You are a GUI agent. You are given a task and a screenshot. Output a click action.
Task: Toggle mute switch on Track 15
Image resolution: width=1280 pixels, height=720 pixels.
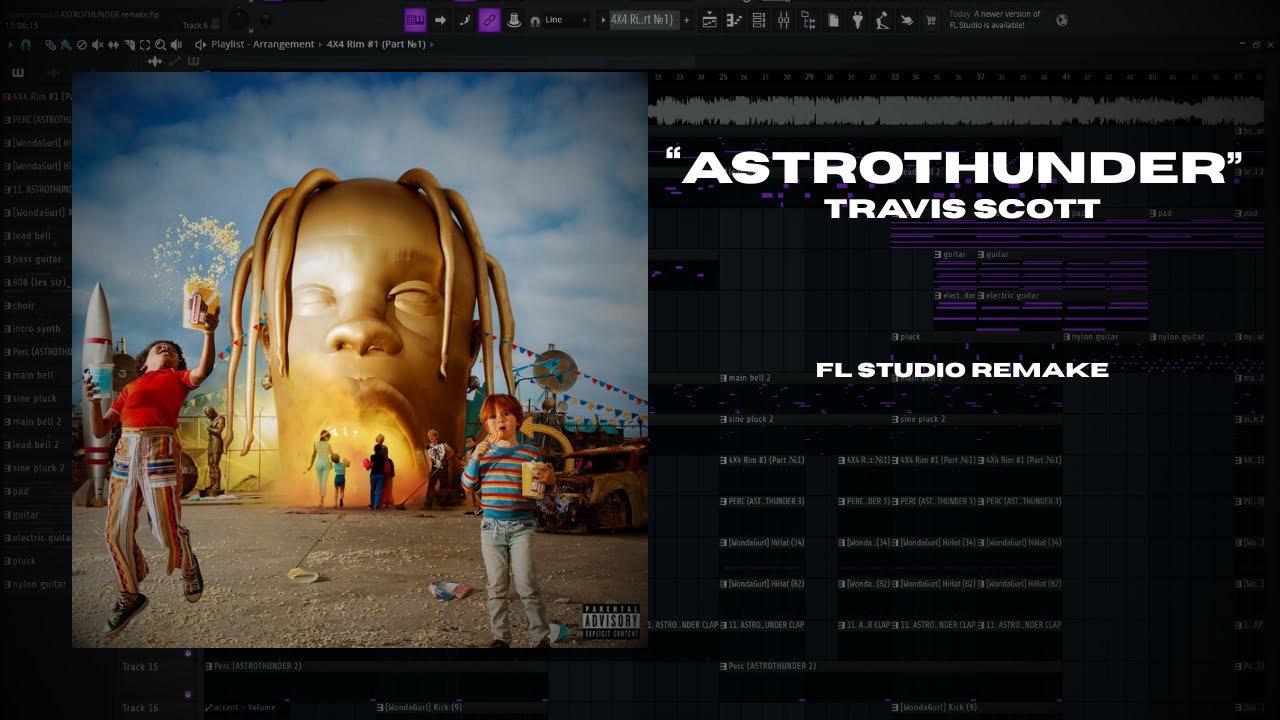187,654
